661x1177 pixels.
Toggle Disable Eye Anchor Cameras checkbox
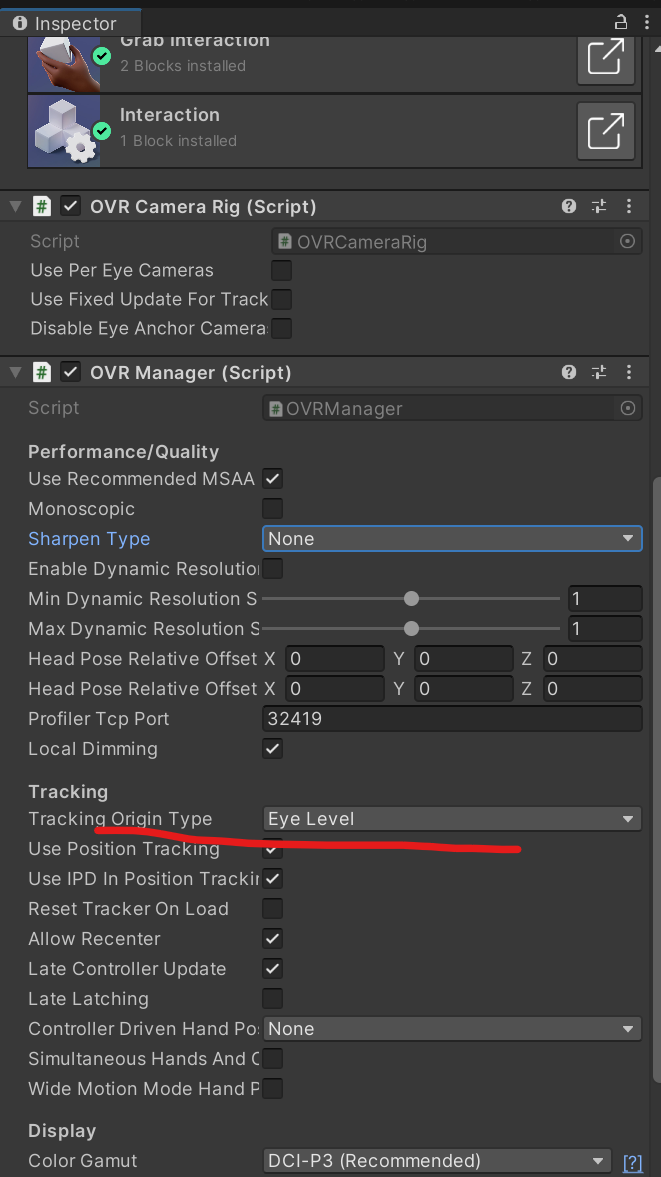281,328
